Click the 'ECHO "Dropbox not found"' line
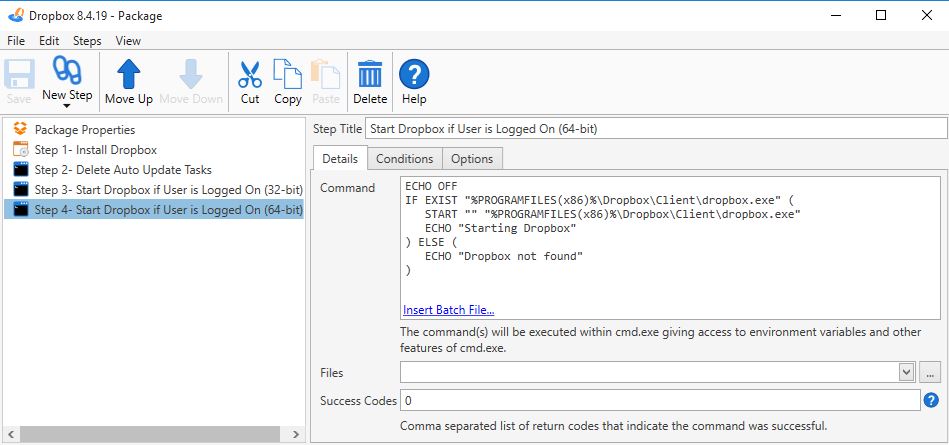 (x=504, y=256)
